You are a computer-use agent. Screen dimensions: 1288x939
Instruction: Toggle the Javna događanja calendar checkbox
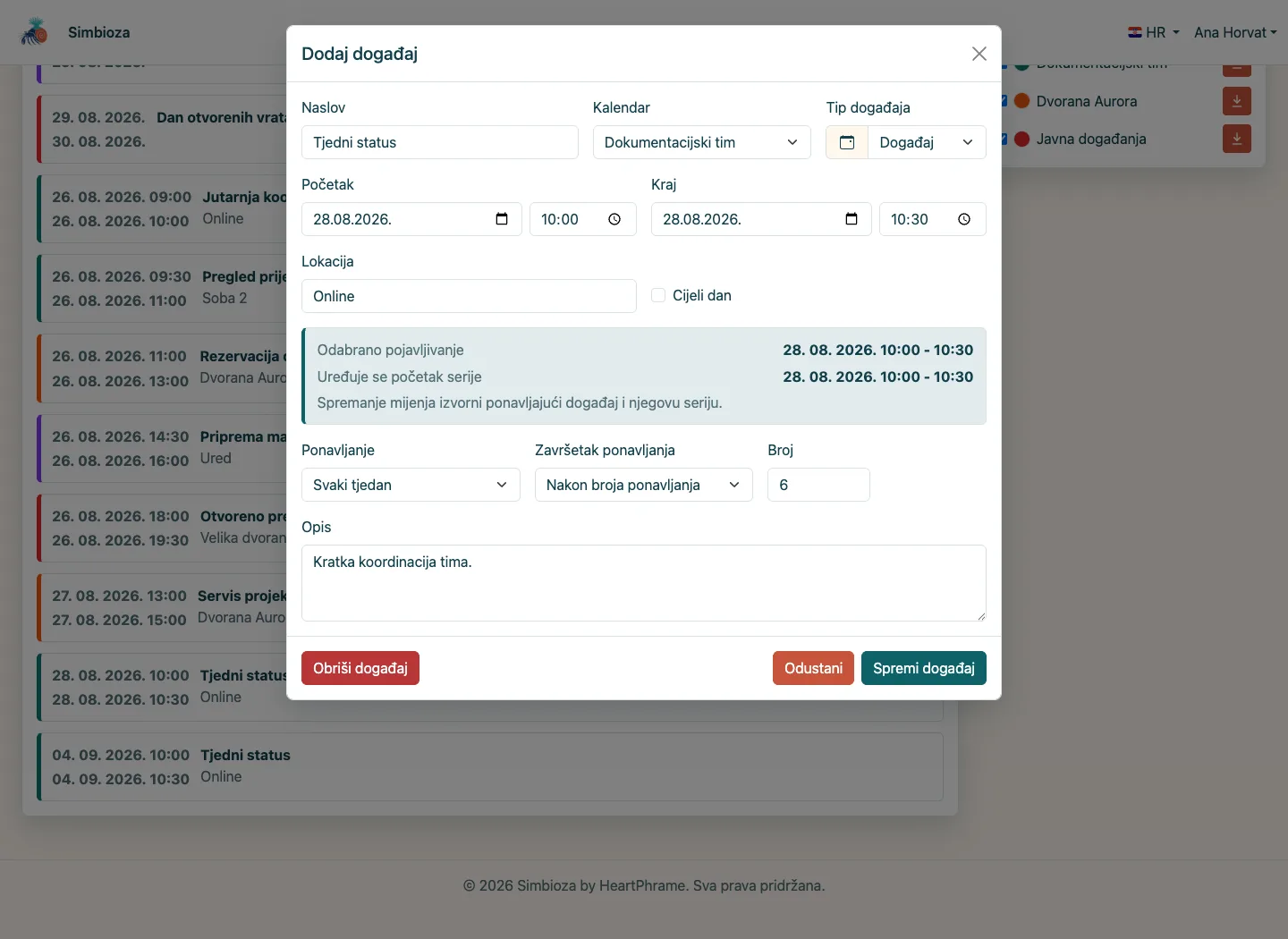point(1004,139)
